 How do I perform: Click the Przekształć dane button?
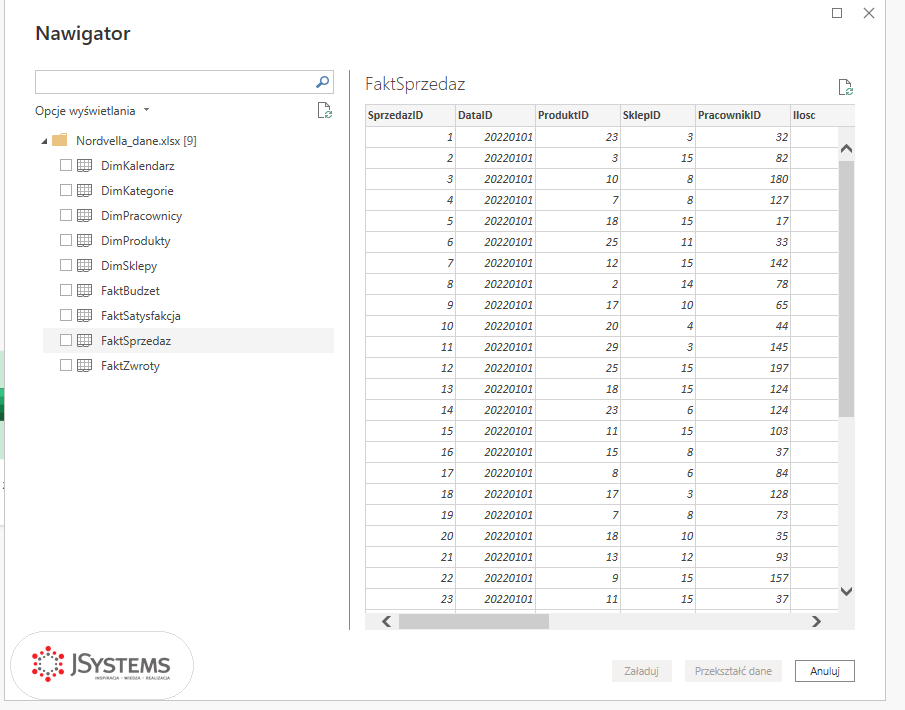click(x=733, y=671)
